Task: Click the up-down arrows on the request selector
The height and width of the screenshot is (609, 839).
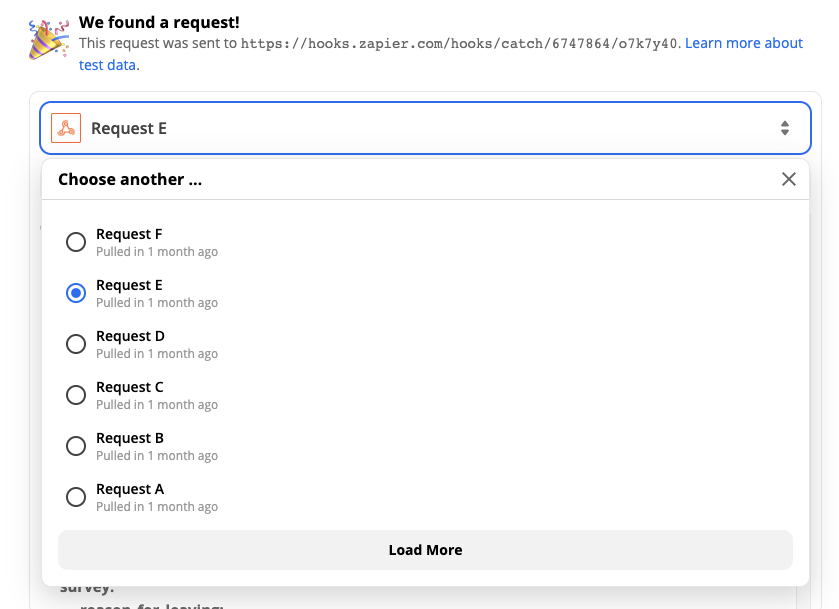Action: [785, 128]
